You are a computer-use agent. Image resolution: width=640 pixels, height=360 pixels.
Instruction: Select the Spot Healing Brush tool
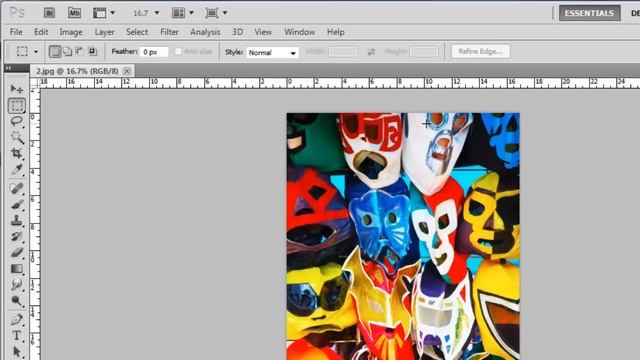17,189
